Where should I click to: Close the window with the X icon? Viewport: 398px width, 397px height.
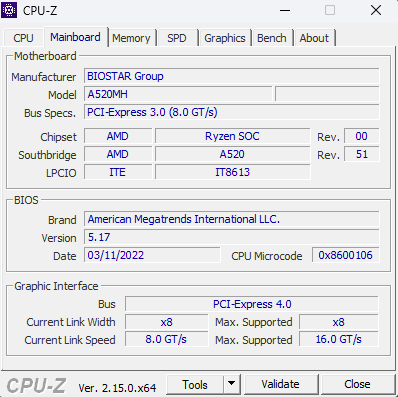[376, 10]
